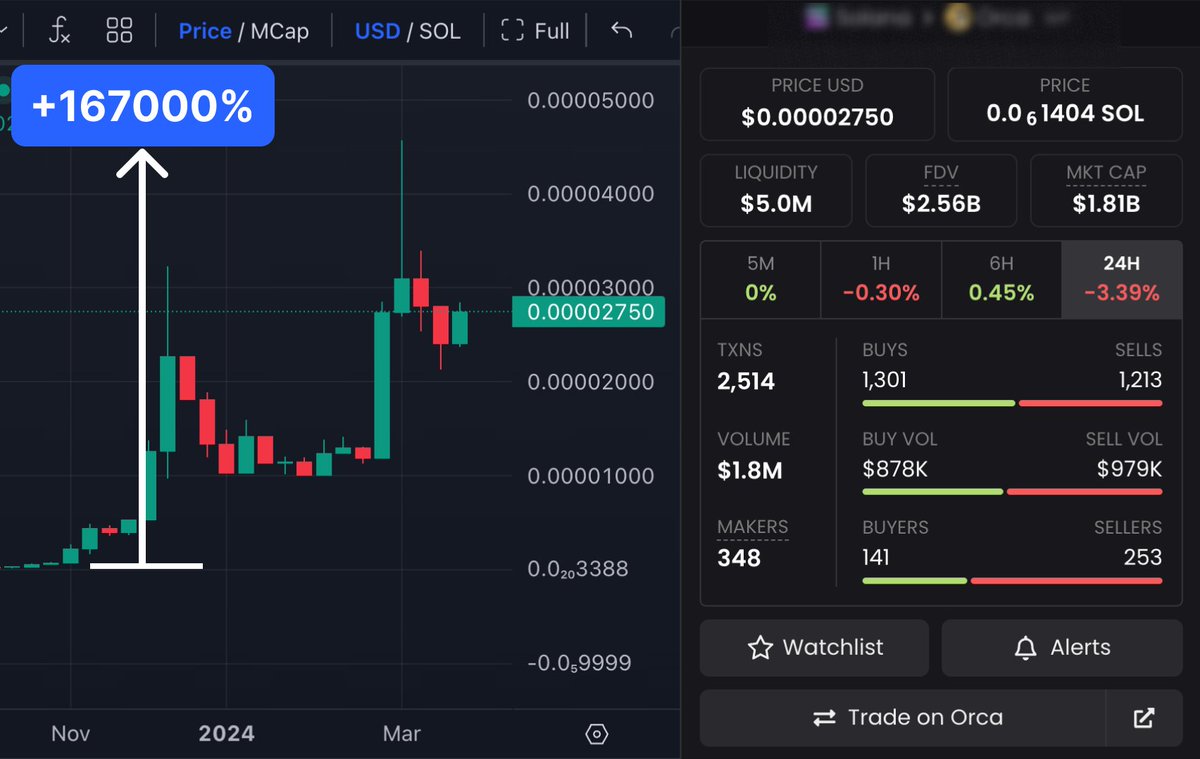1200x759 pixels.
Task: Click the BUY VOL $878K value
Action: click(895, 468)
